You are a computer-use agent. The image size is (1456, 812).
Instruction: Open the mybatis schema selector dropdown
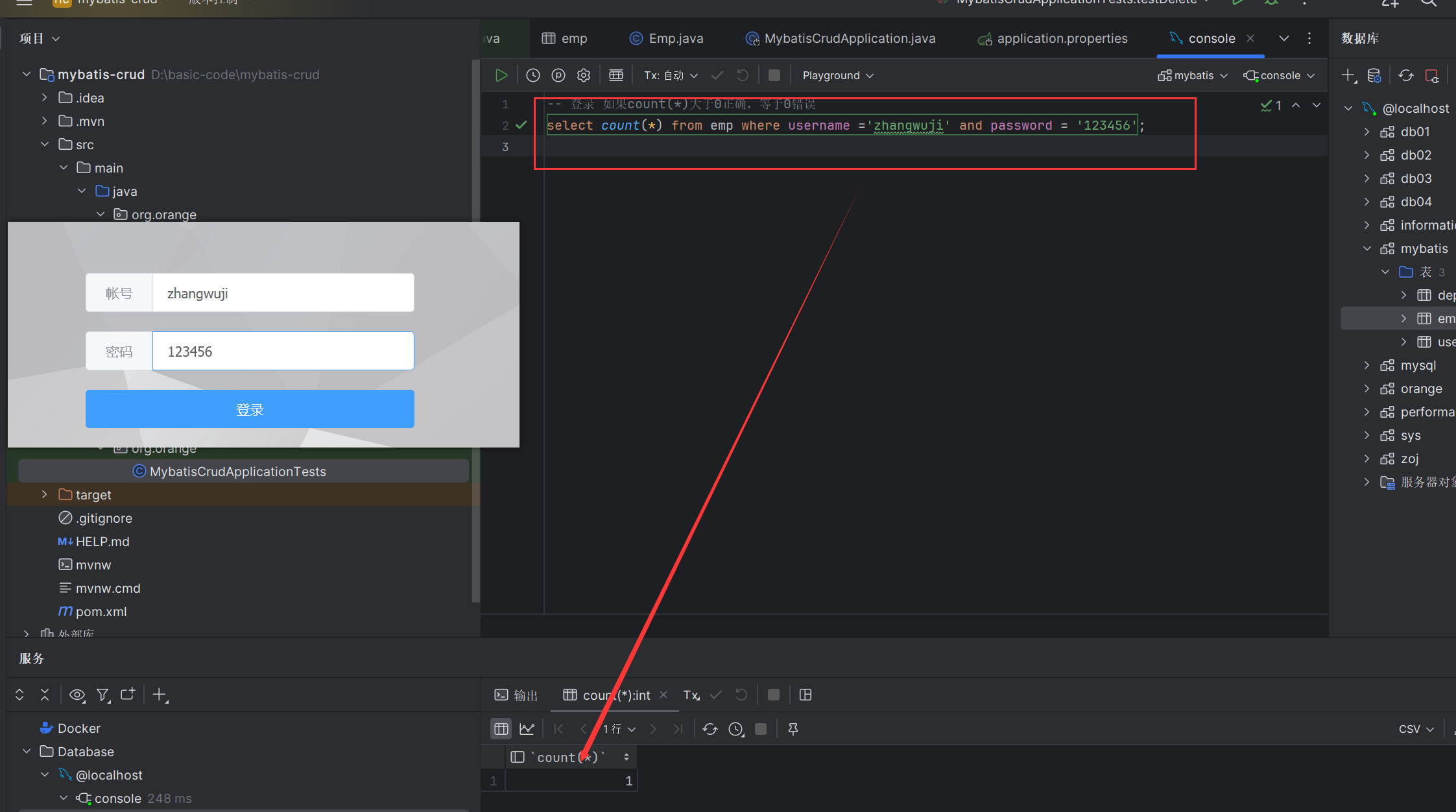[x=1193, y=75]
